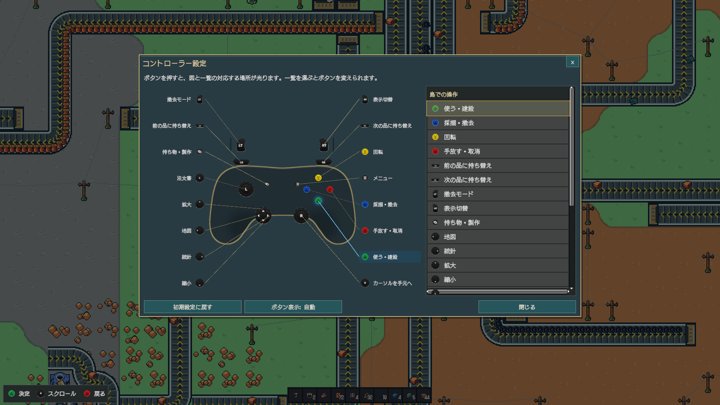Viewport: 720px width, 405px height.
Task: Click icon beside カーソルを手元へ label
Action: [365, 283]
